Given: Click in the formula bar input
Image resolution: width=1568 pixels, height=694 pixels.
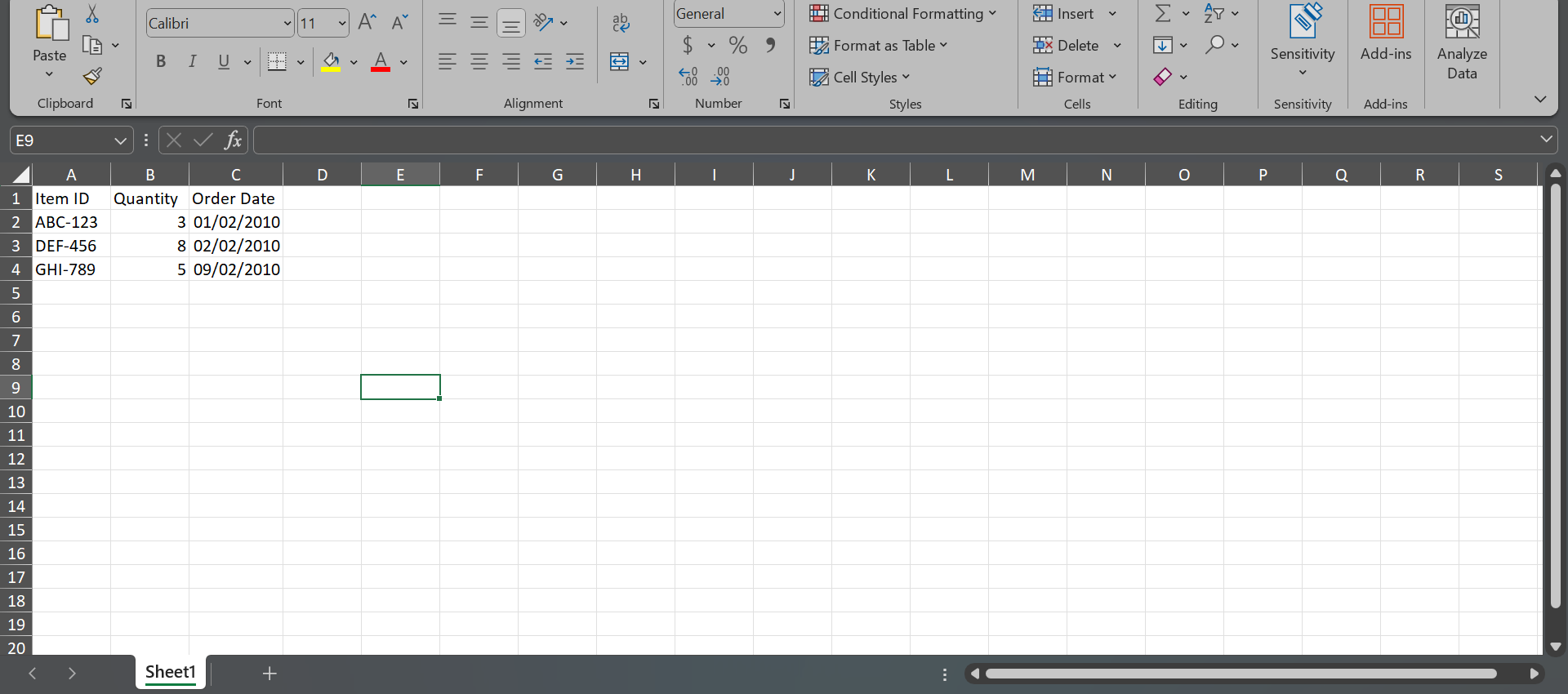Looking at the screenshot, I should pyautogui.click(x=895, y=140).
